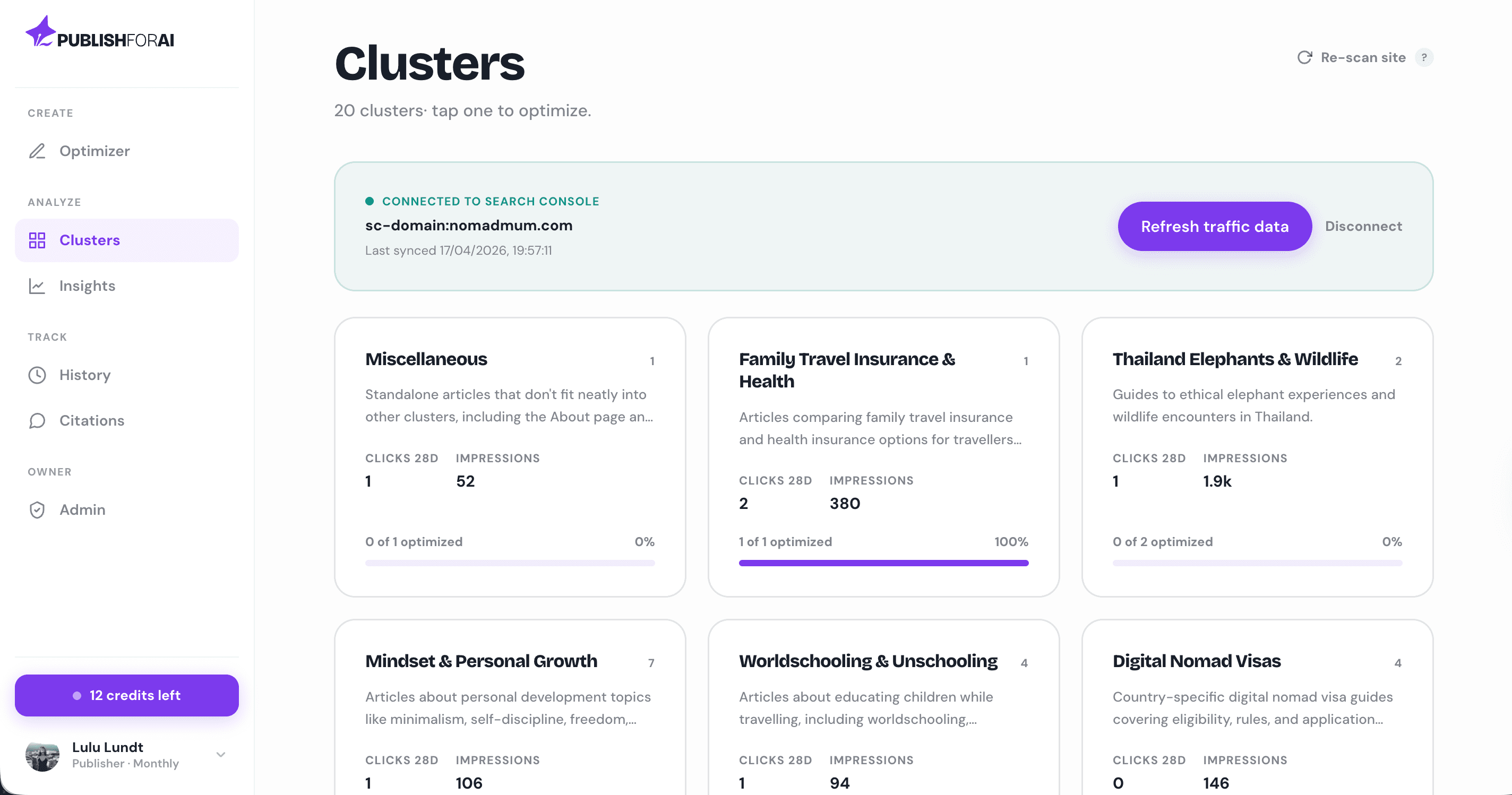The width and height of the screenshot is (1512, 795).
Task: Click the Last synced 17/04/2026 timestamp
Action: (458, 250)
